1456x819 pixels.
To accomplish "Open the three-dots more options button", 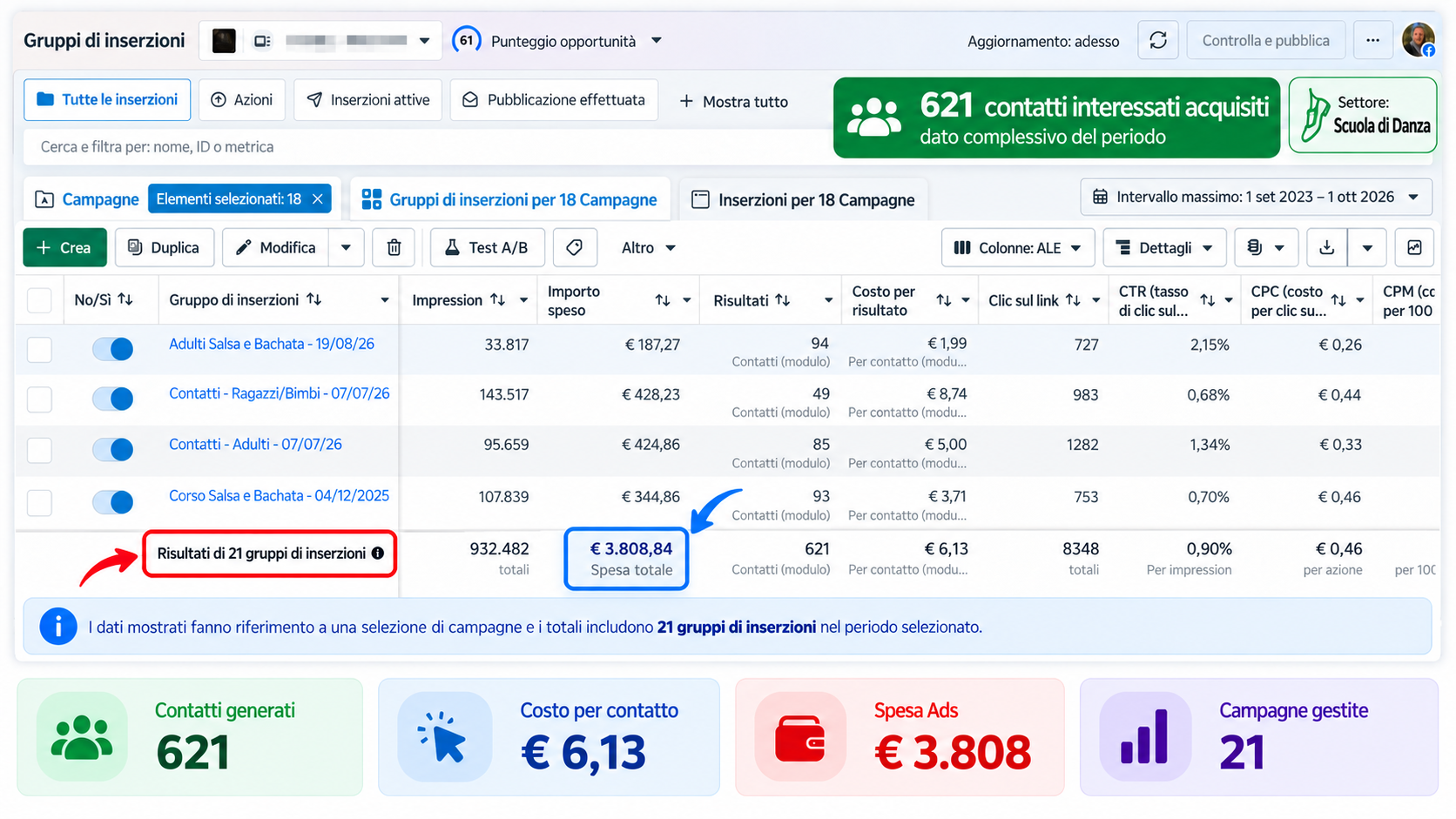I will (1372, 41).
